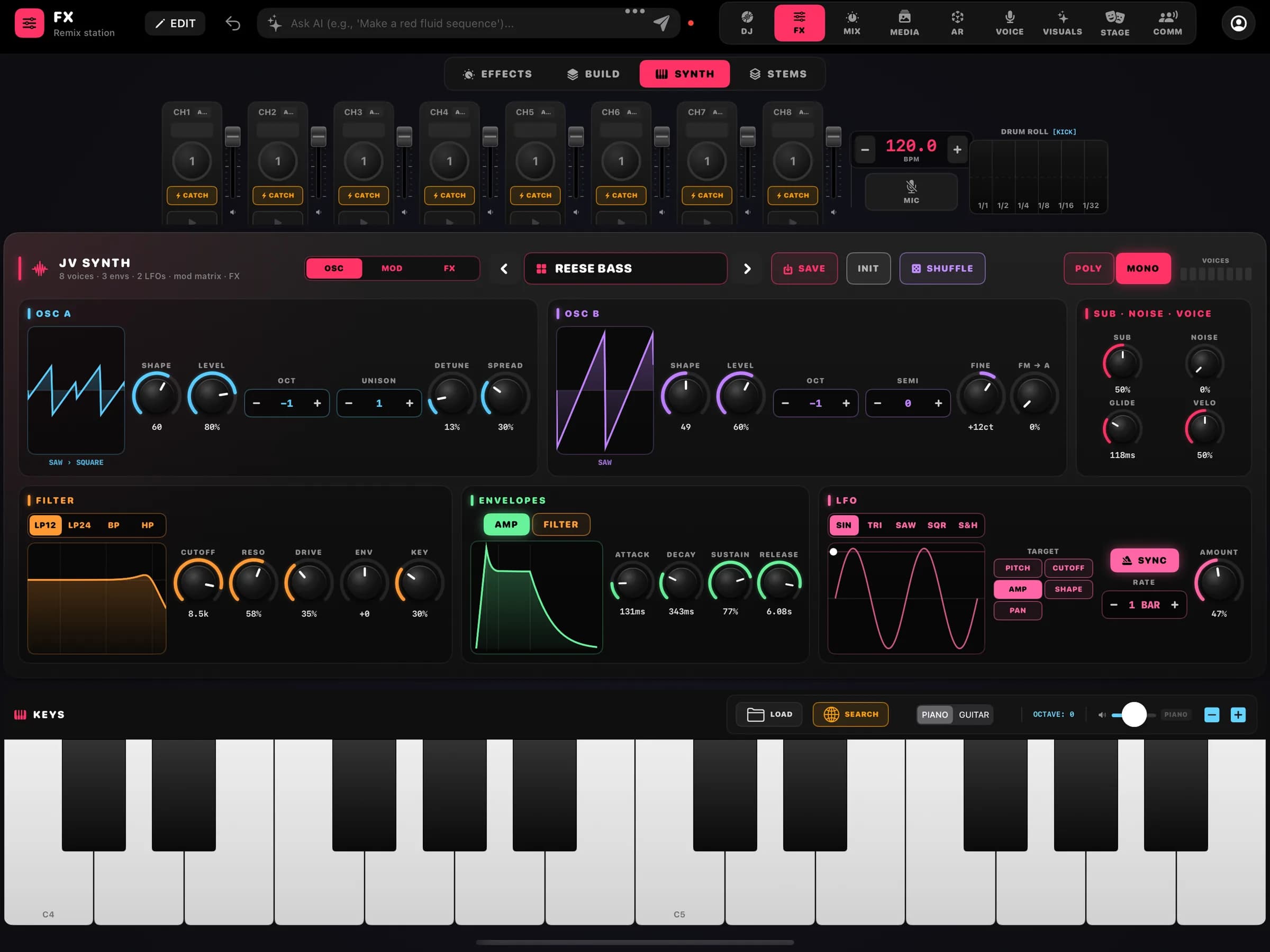Increase OSC A octave with plus
Screen dimensions: 1270x952
[x=317, y=404]
